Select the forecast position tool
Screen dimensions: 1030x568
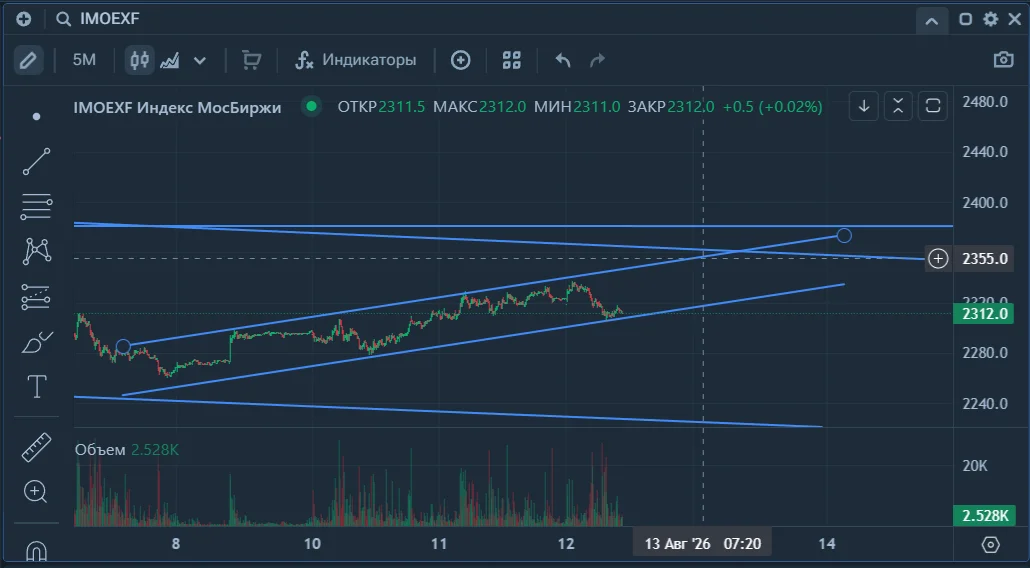(36, 297)
